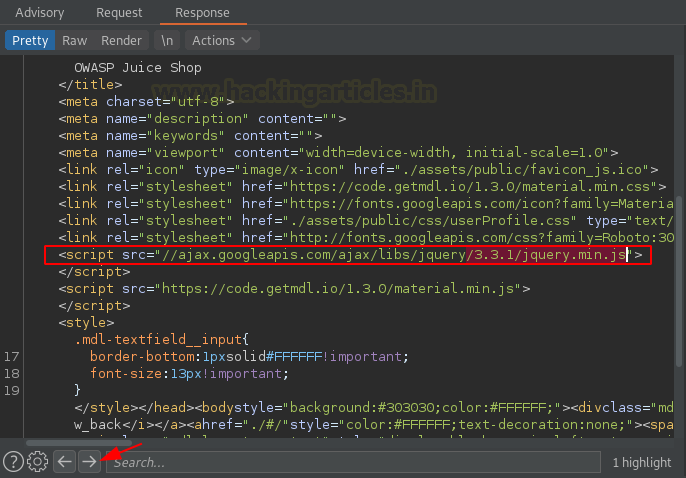The image size is (686, 478).
Task: Select the Raw view
Action: point(74,40)
